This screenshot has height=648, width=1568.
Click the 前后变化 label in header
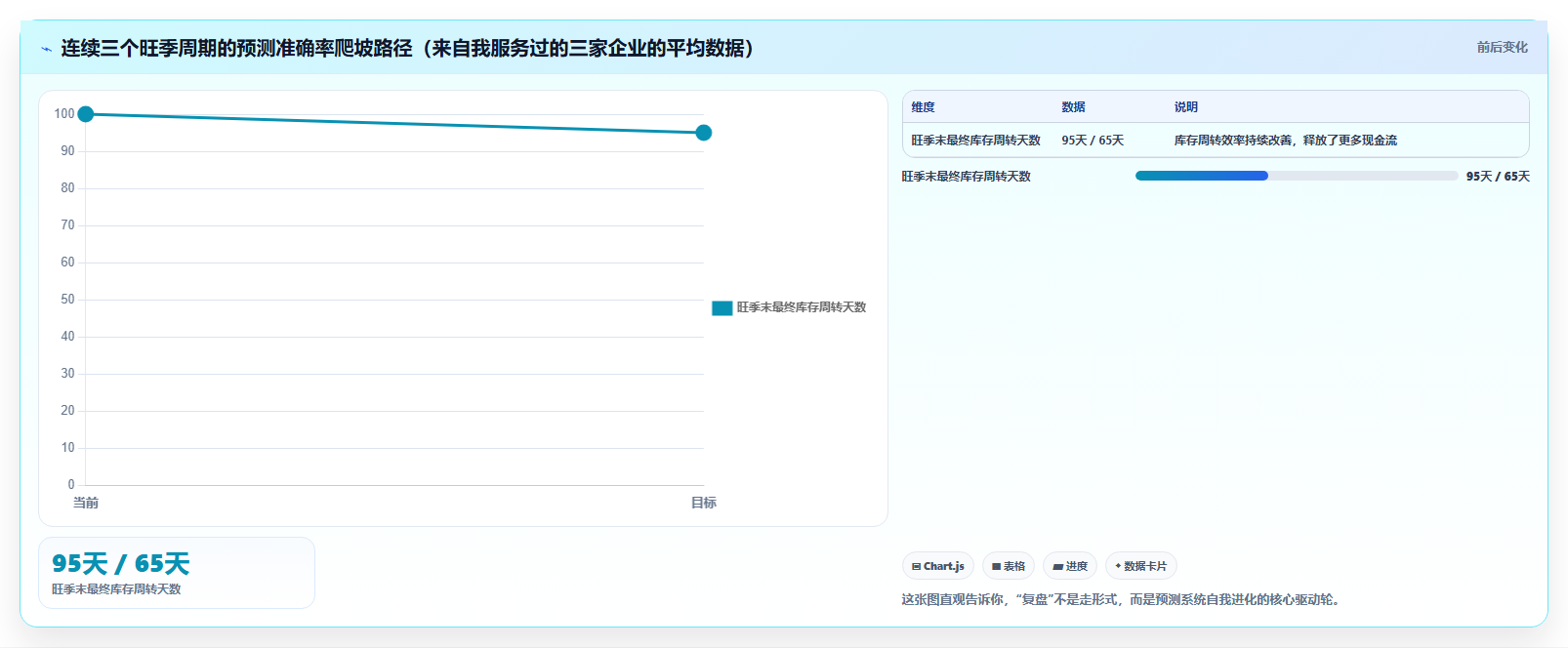pyautogui.click(x=1502, y=47)
